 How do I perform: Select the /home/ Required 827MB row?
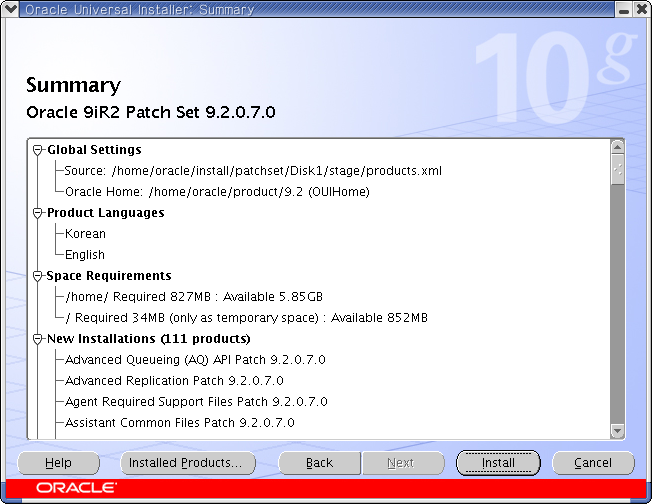[x=194, y=297]
